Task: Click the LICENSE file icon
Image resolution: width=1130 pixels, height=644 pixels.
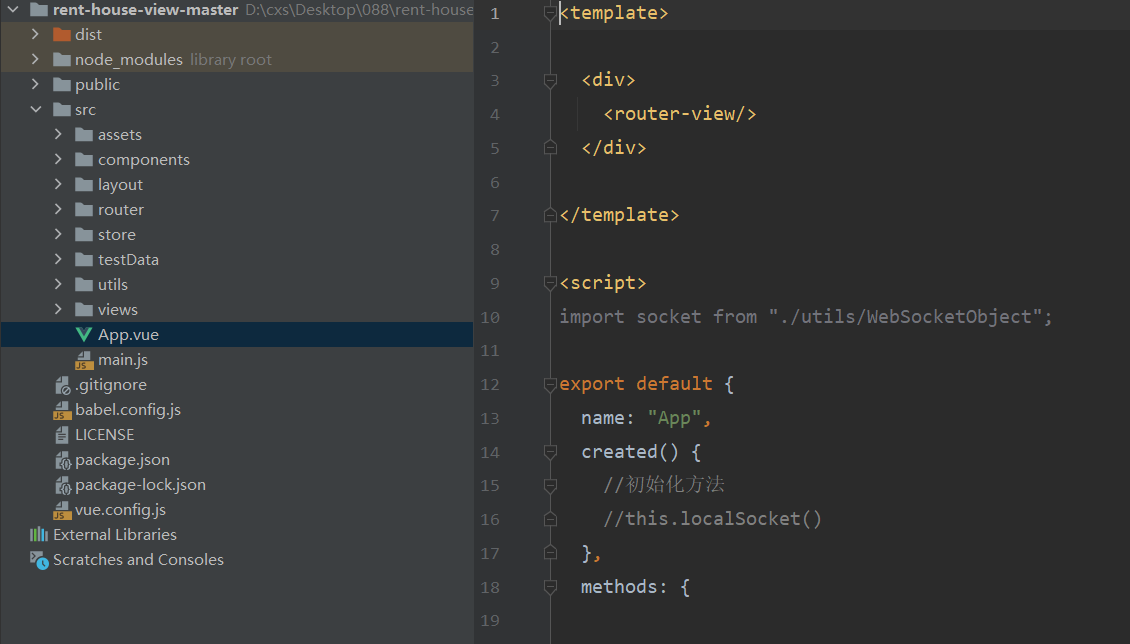Action: [x=62, y=435]
